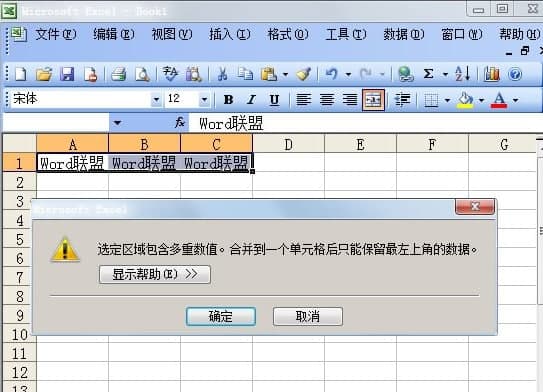Click the column D header
Viewport: 543px width, 392px height.
[x=288, y=144]
